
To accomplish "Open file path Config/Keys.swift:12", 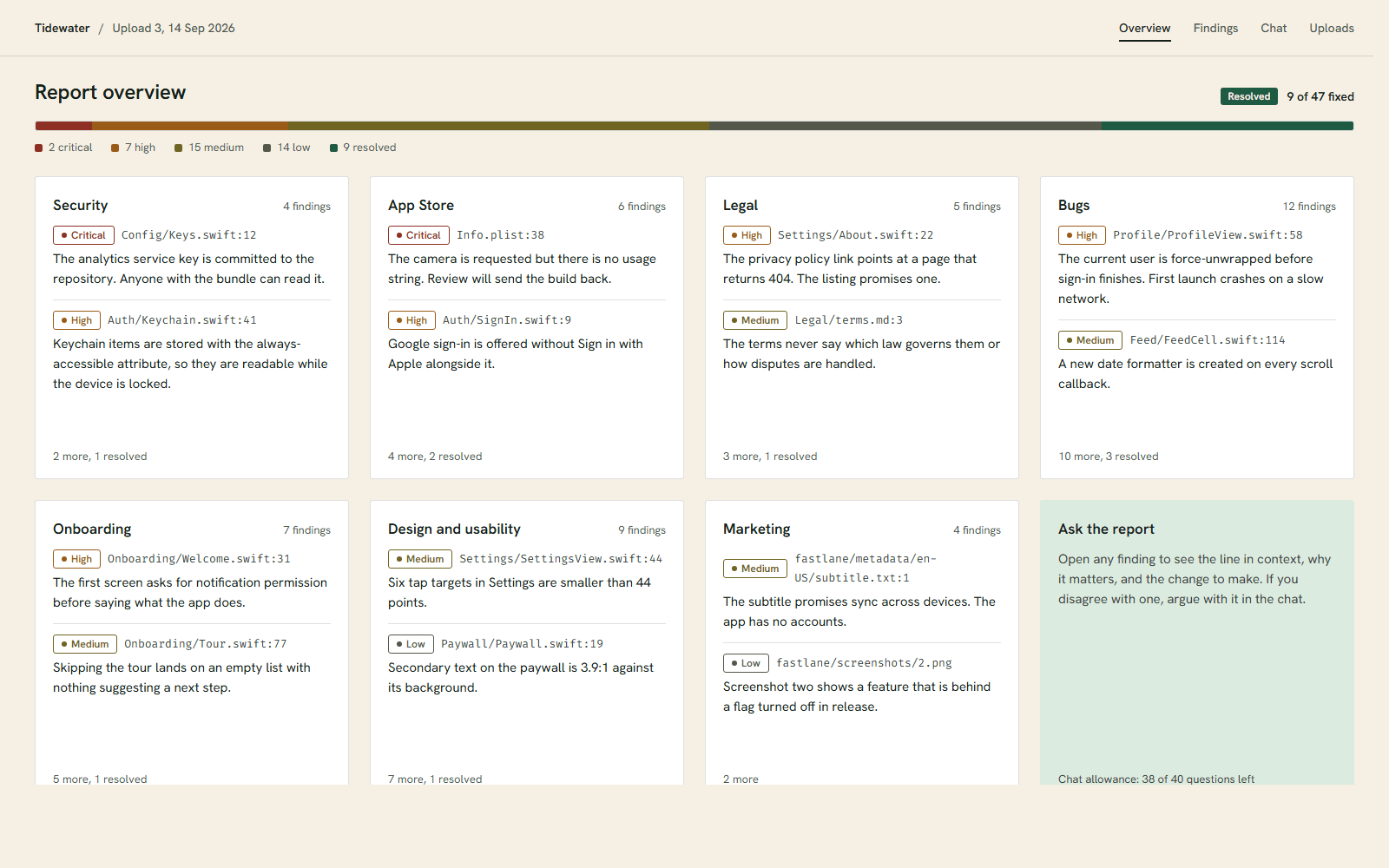I will (188, 235).
